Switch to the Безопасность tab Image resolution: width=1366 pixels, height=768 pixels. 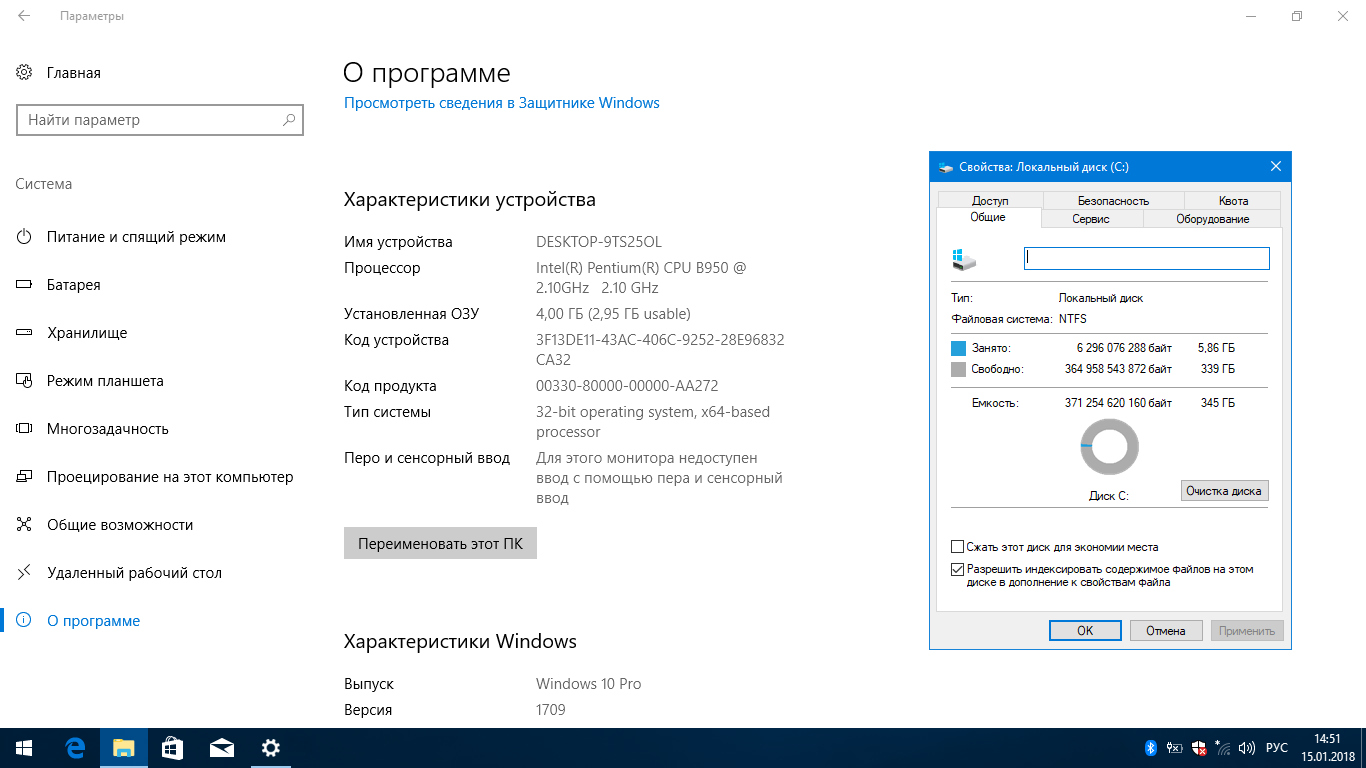[1113, 200]
